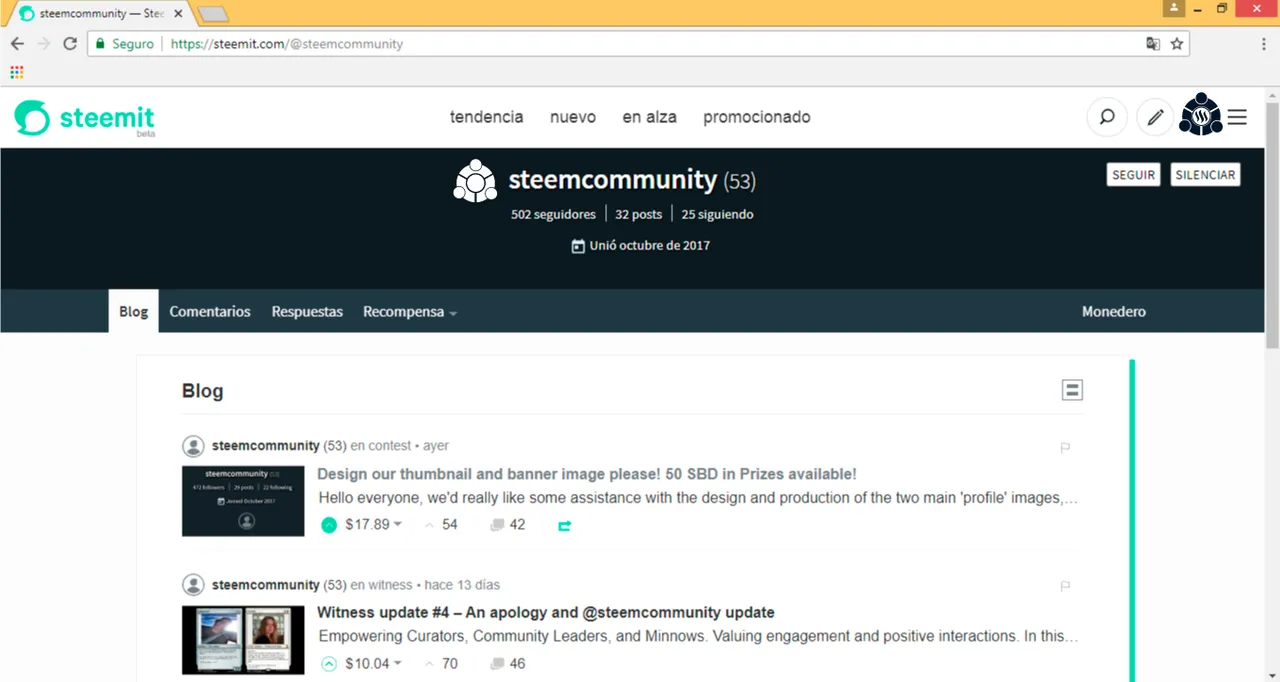
Task: Click steemcommunity author name on witness post
Action: 265,585
